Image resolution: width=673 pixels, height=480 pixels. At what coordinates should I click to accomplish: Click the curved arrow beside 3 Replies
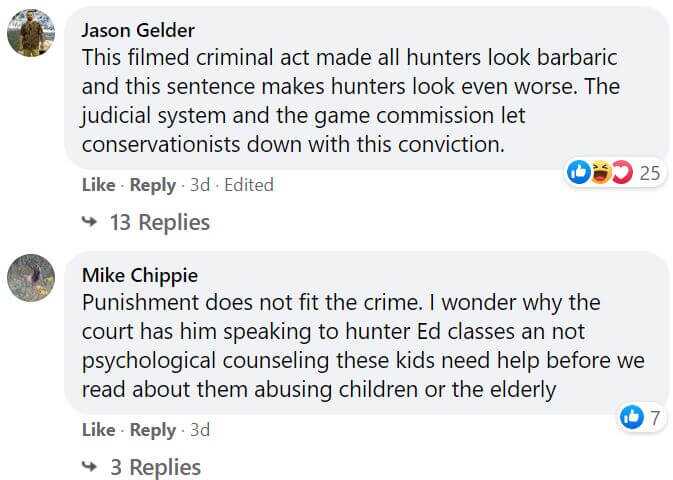point(91,467)
